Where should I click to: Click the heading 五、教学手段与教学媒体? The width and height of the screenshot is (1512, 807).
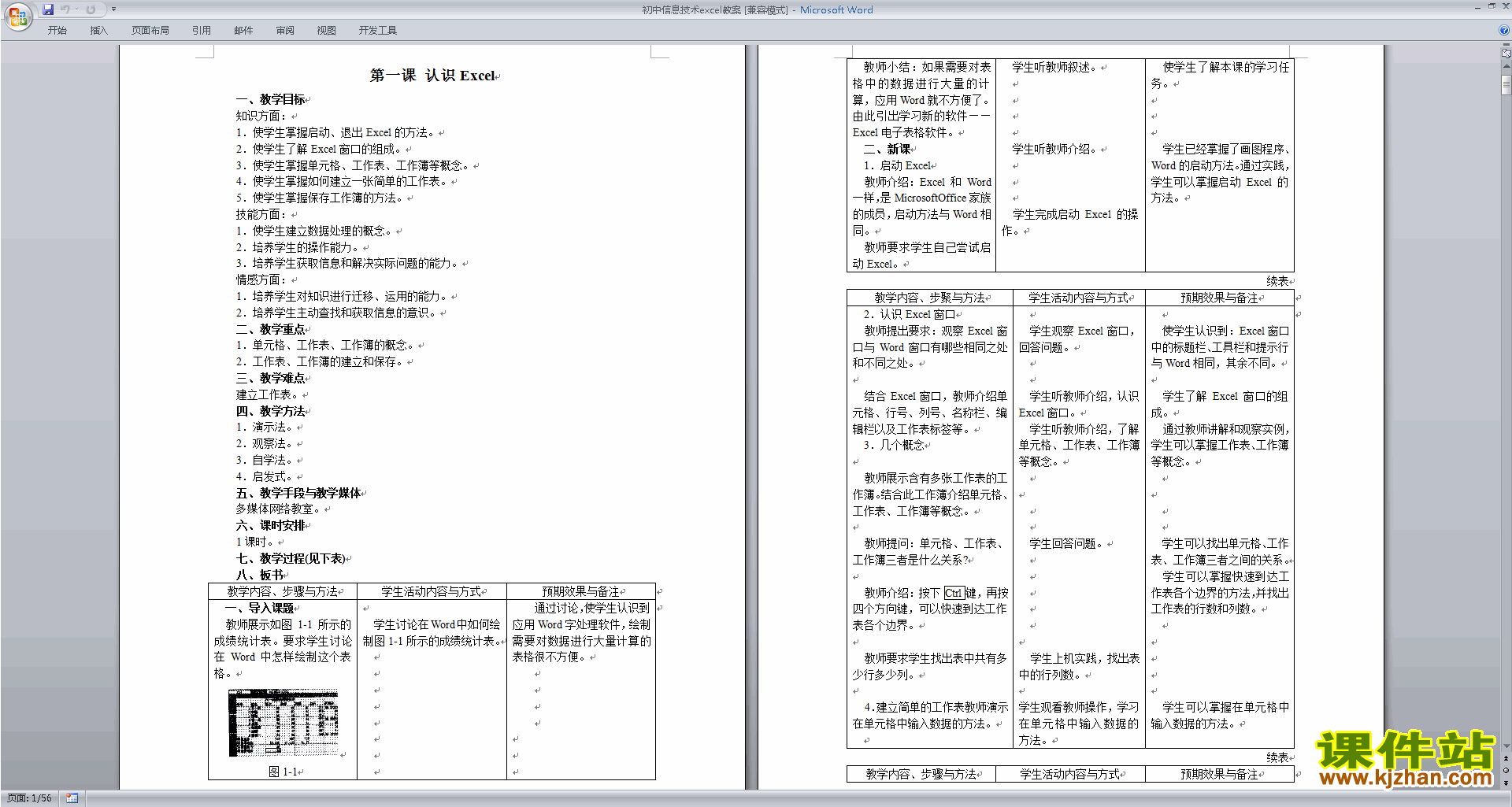(298, 493)
